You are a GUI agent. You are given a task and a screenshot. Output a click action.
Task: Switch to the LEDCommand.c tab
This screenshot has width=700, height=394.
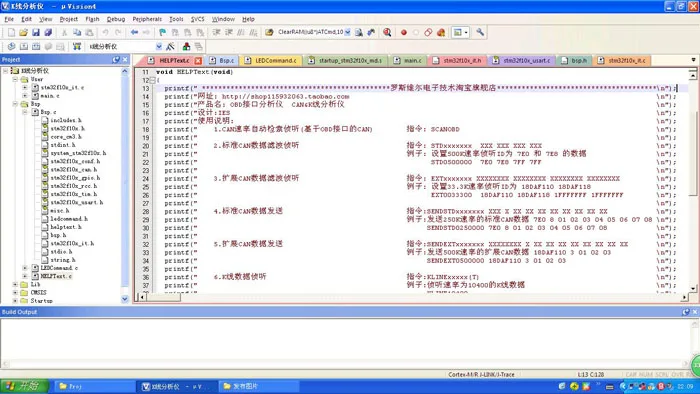point(271,60)
